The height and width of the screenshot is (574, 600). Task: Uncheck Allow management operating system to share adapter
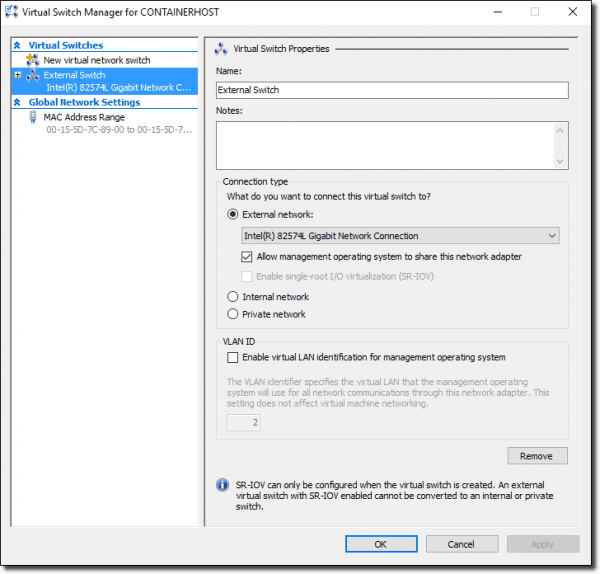pos(247,257)
